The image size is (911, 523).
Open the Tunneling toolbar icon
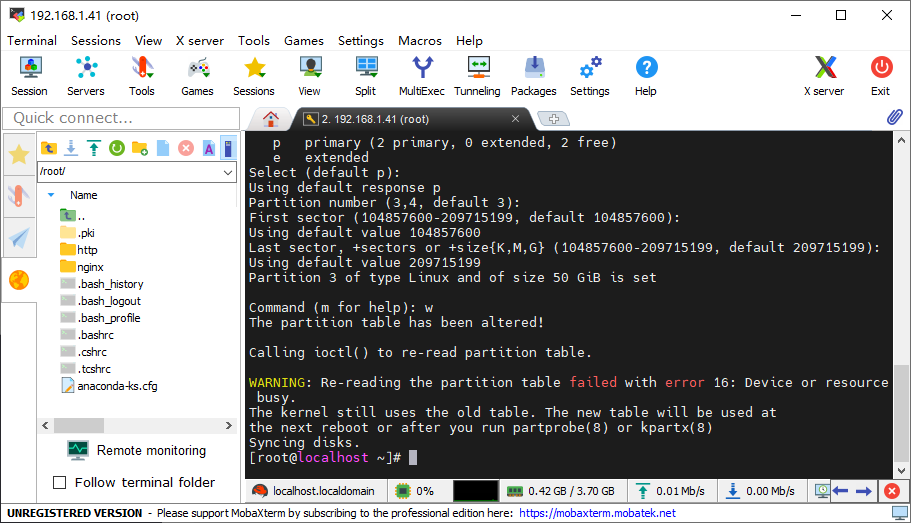click(478, 76)
